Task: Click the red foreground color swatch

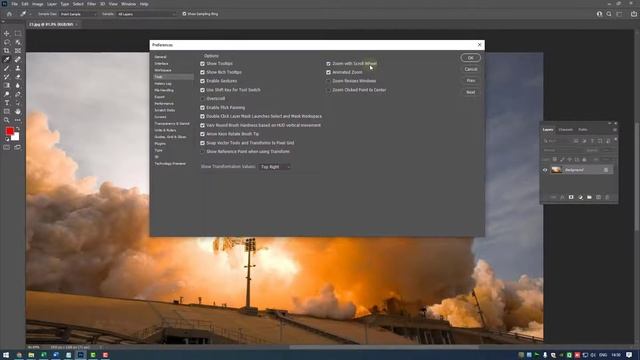Action: (9, 131)
